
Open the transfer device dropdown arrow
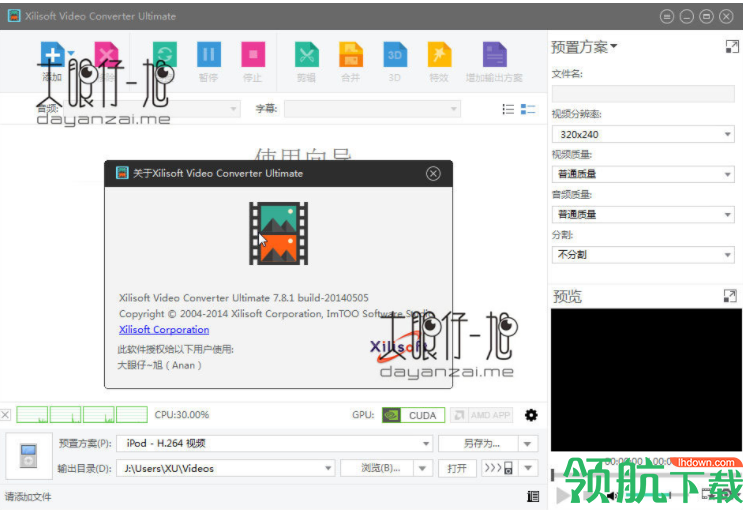(528, 468)
